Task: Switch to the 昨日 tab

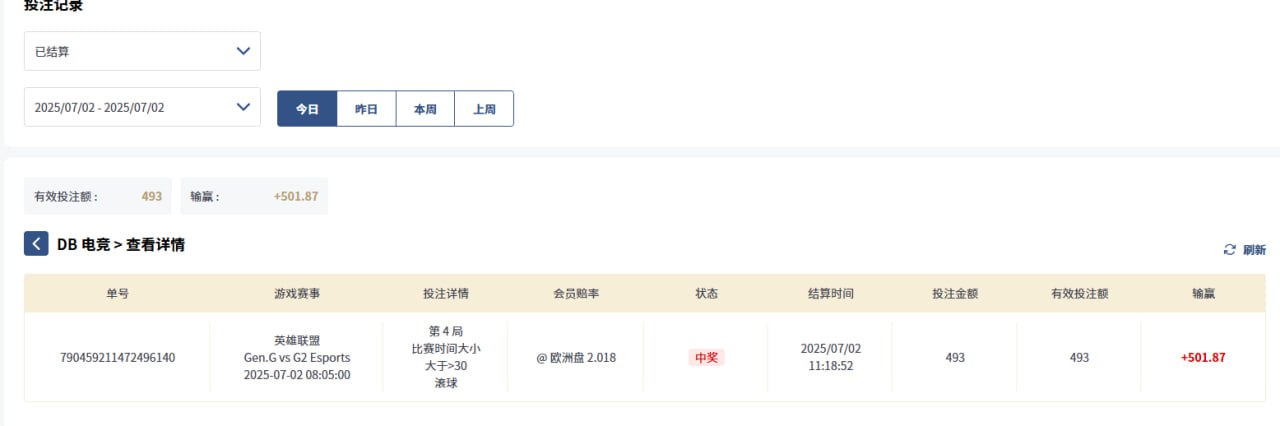Action: click(x=366, y=109)
